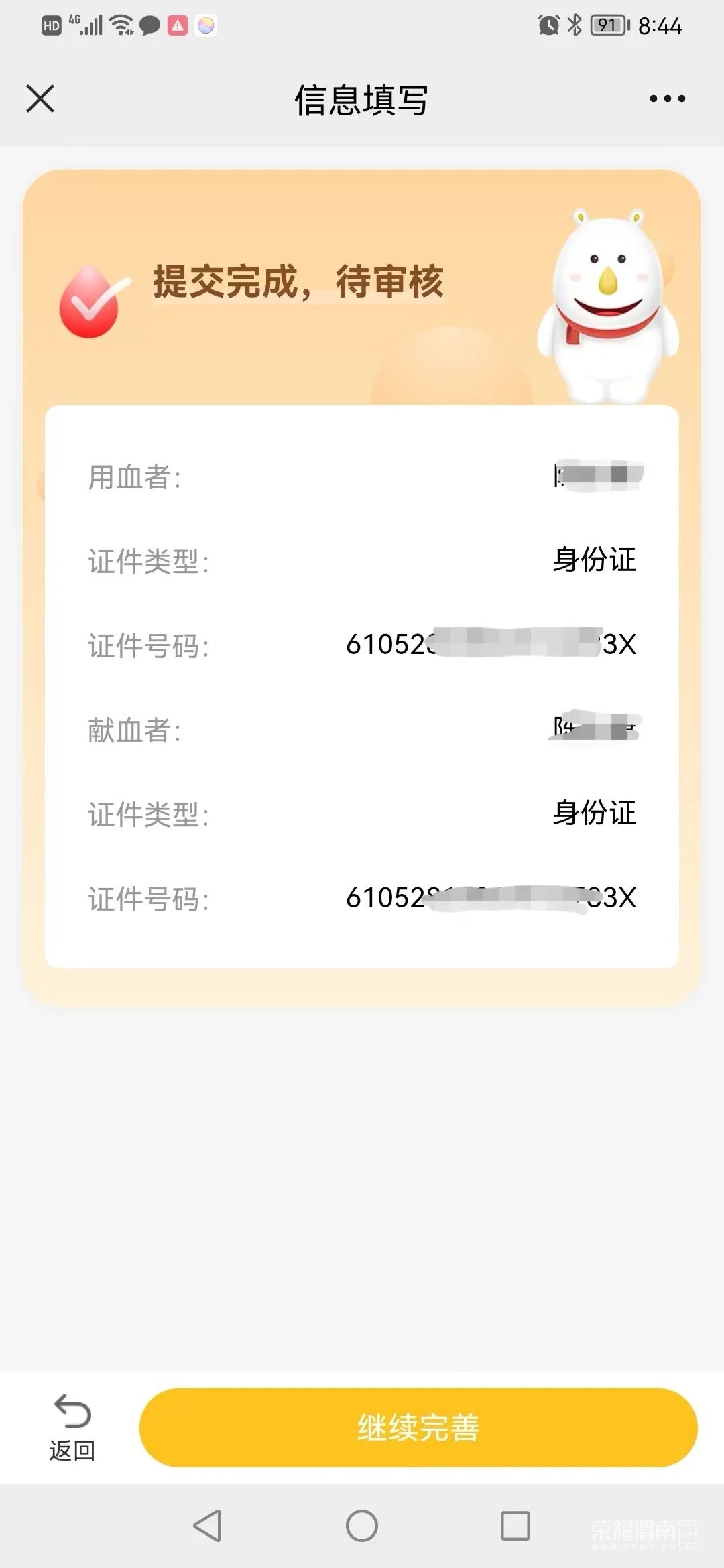Image resolution: width=724 pixels, height=1568 pixels.
Task: Tap the red warning notification icon
Action: (x=178, y=25)
